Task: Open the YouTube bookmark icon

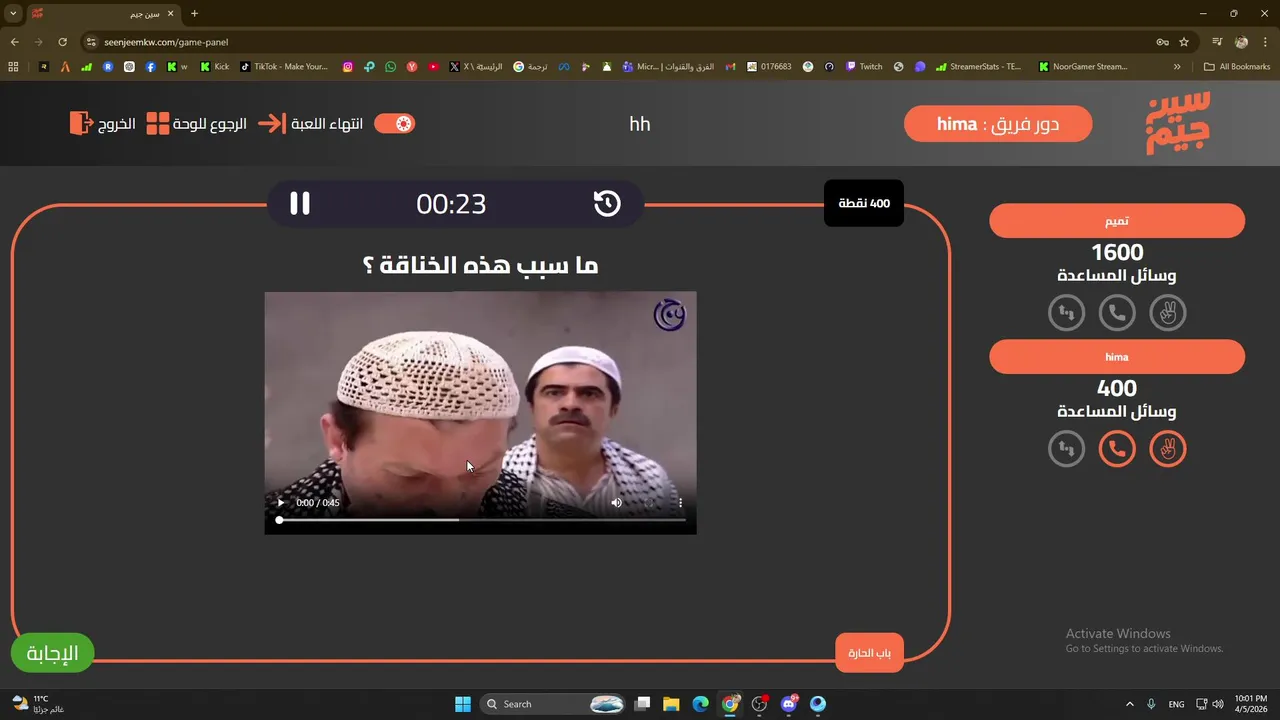Action: (433, 67)
